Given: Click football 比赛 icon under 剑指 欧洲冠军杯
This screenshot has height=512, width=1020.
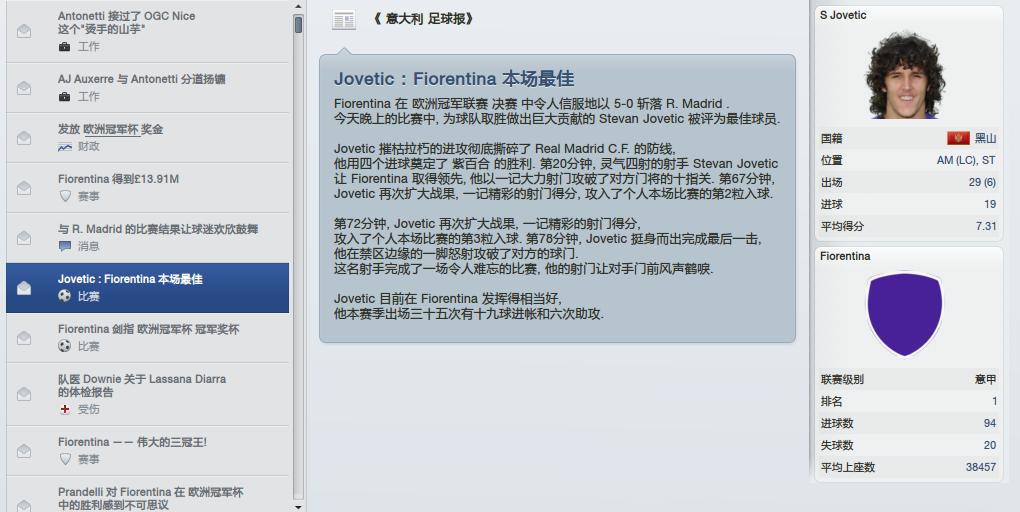Looking at the screenshot, I should coord(64,346).
